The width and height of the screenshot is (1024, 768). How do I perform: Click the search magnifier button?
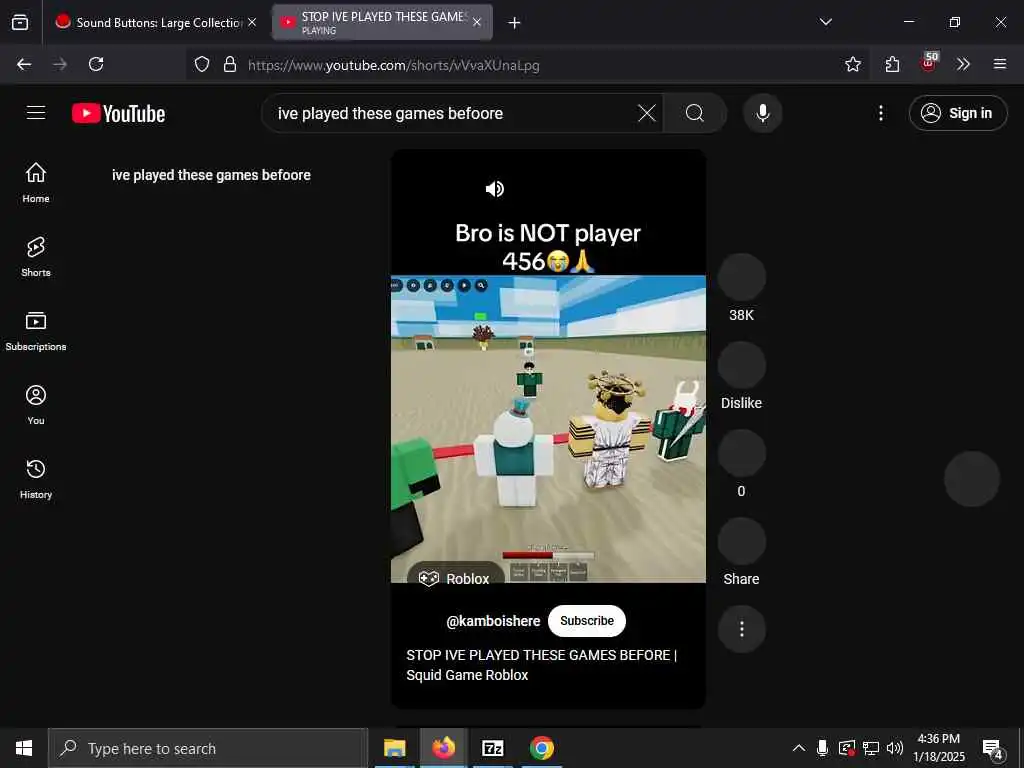[x=695, y=113]
